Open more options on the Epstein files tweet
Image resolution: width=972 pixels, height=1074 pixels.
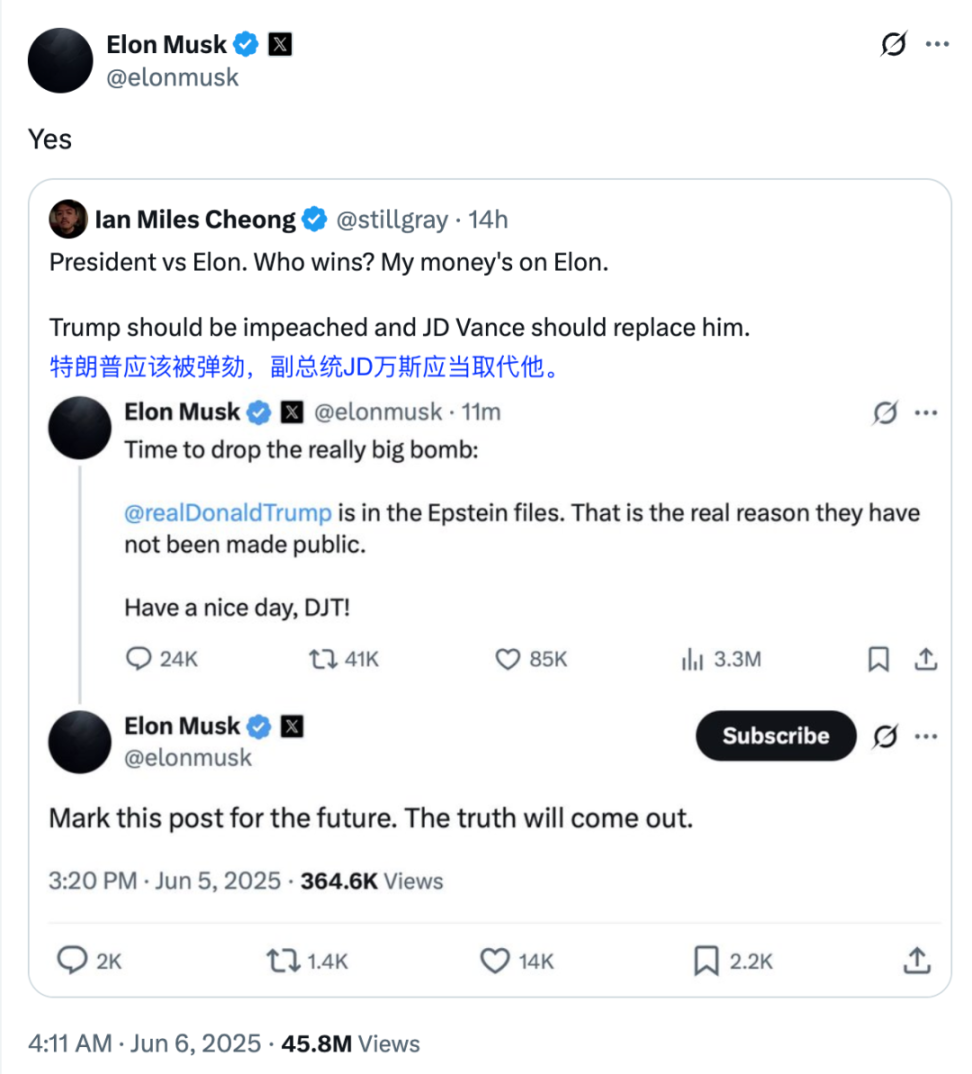coord(925,412)
